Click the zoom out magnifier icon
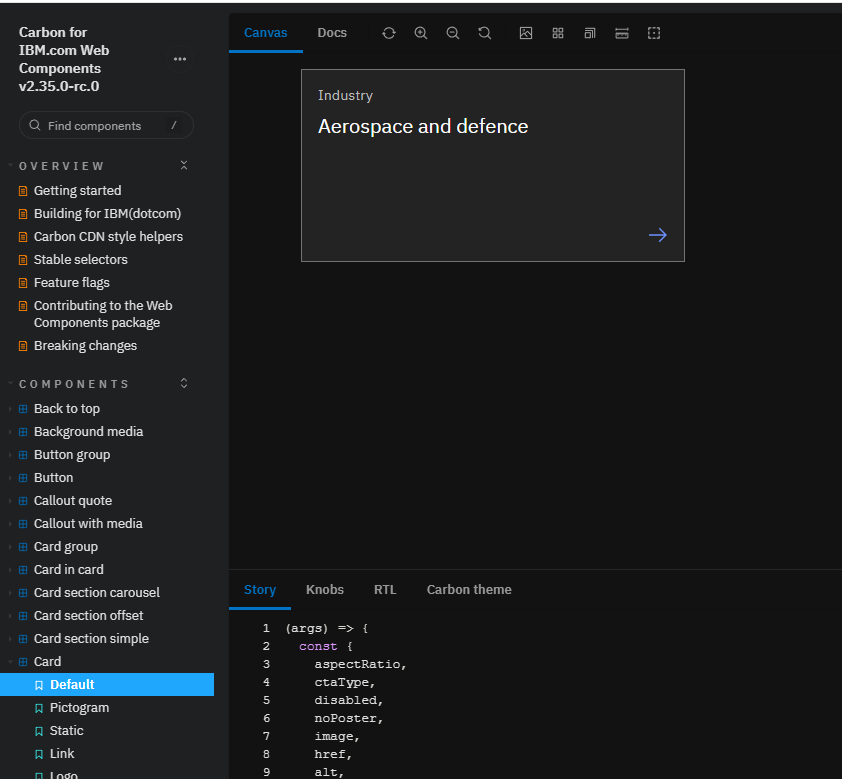Screen dimensions: 842x779 click(453, 33)
